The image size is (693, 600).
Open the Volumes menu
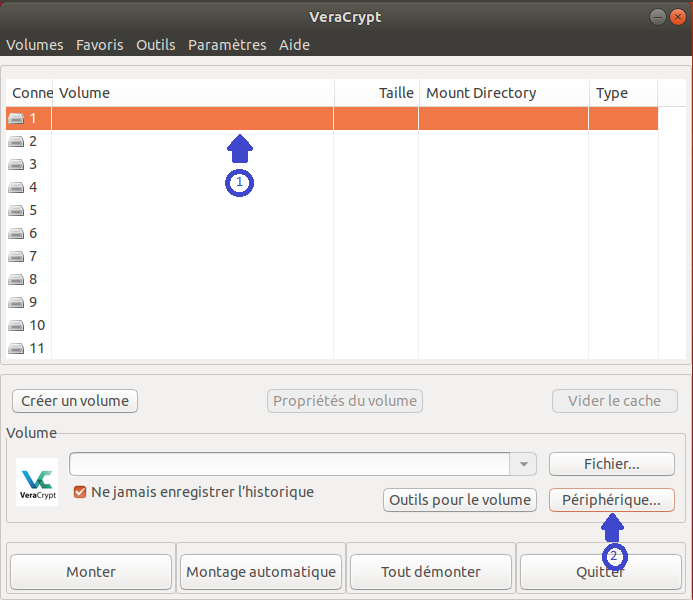[x=34, y=45]
